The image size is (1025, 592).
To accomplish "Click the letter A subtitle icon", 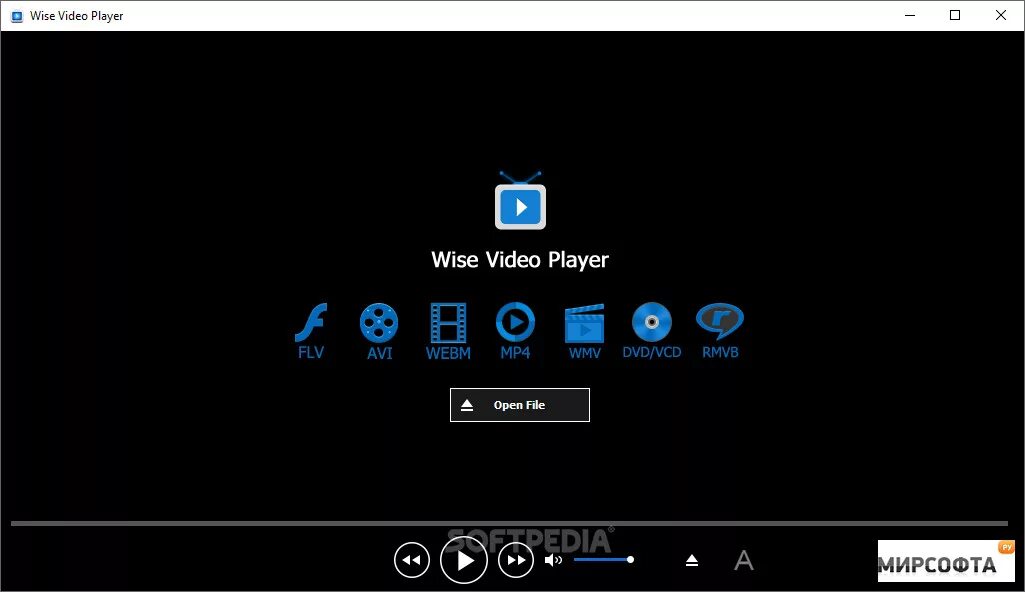I will point(744,561).
